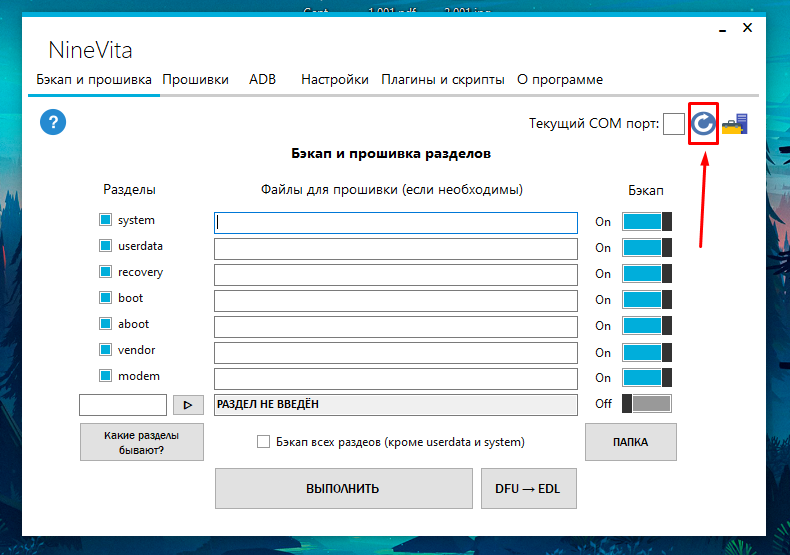Click the current COM port box
The width and height of the screenshot is (790, 555).
coord(674,124)
